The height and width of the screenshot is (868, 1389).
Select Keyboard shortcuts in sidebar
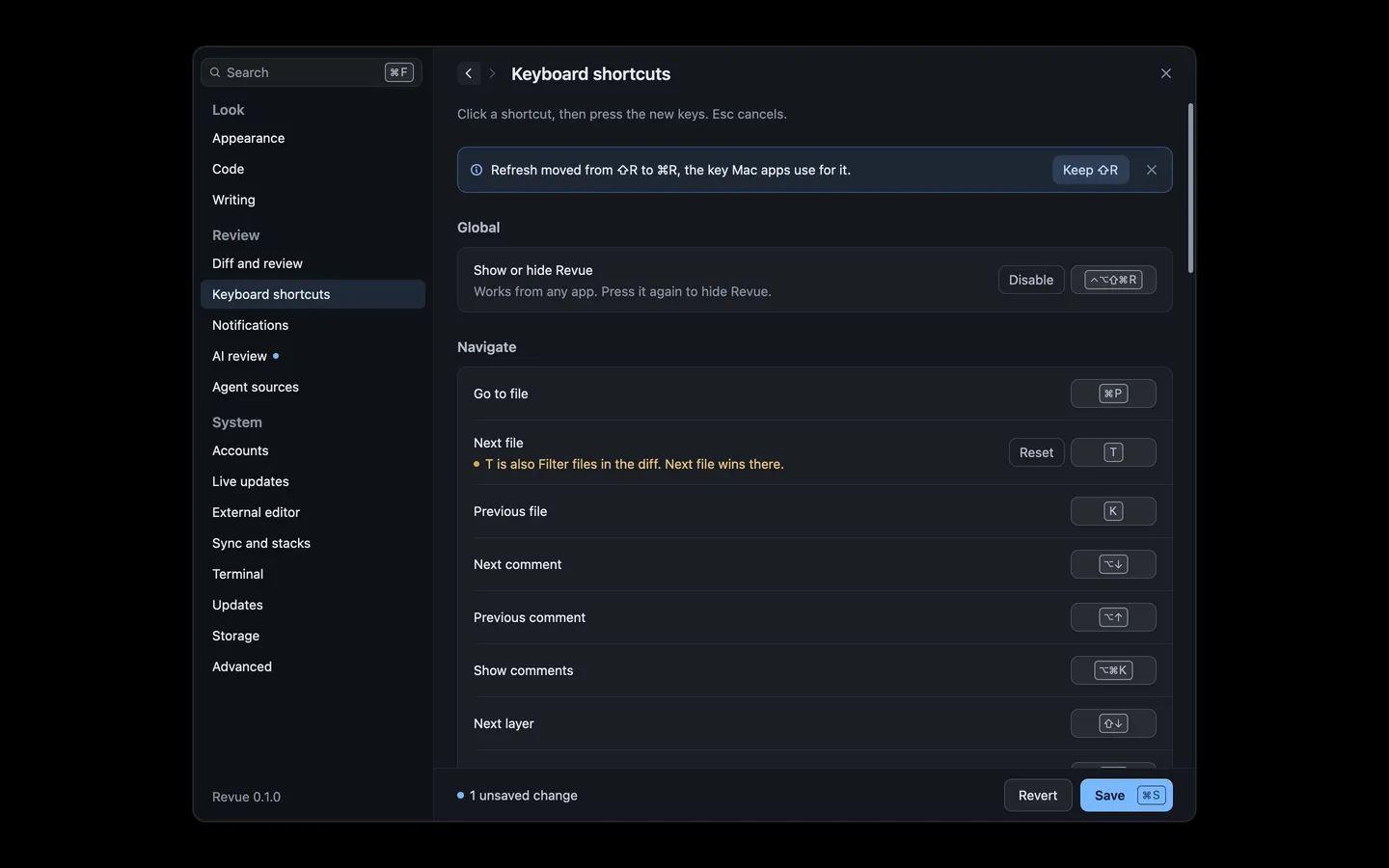313,294
